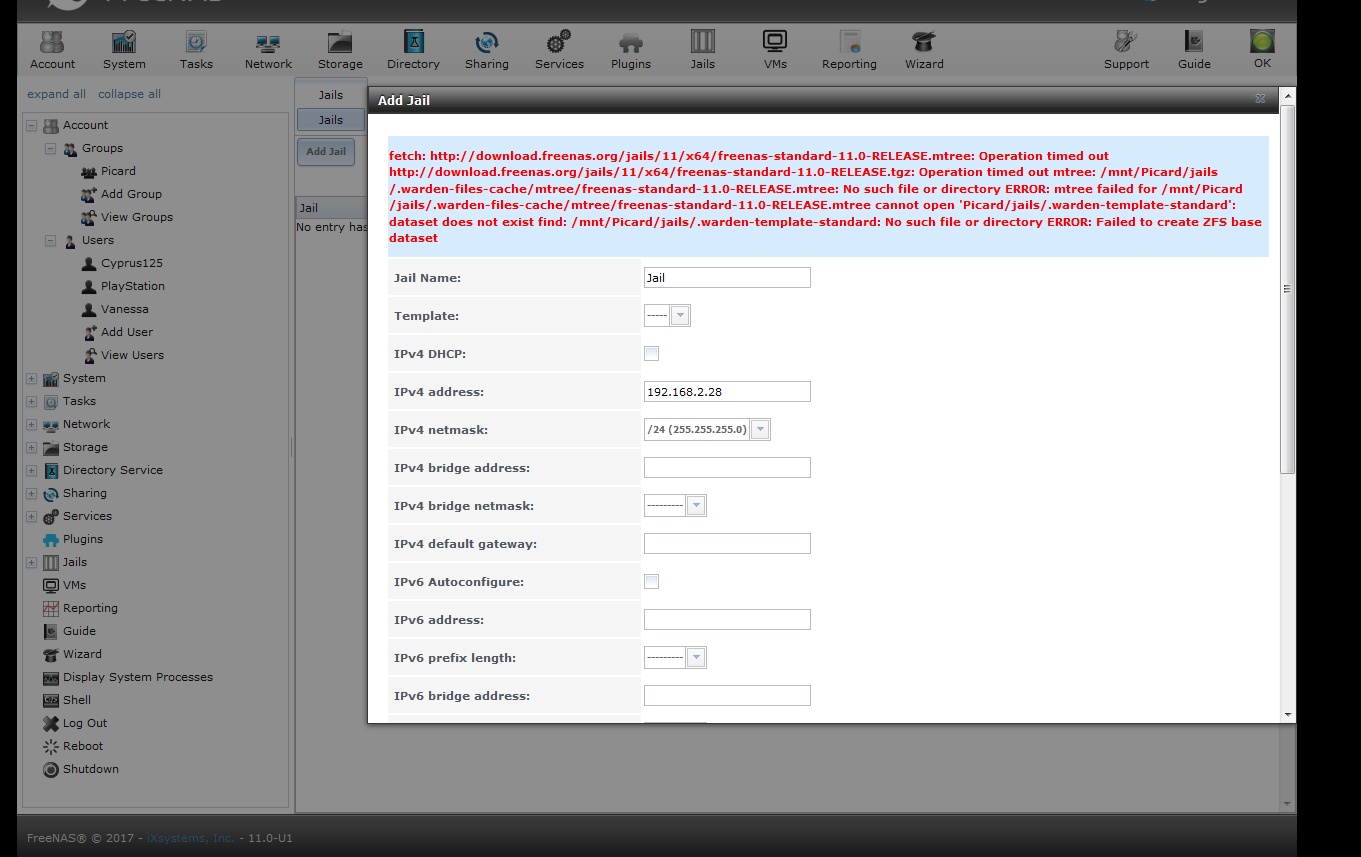Image resolution: width=1361 pixels, height=857 pixels.
Task: Collapse the Groups tree node
Action: click(50, 149)
